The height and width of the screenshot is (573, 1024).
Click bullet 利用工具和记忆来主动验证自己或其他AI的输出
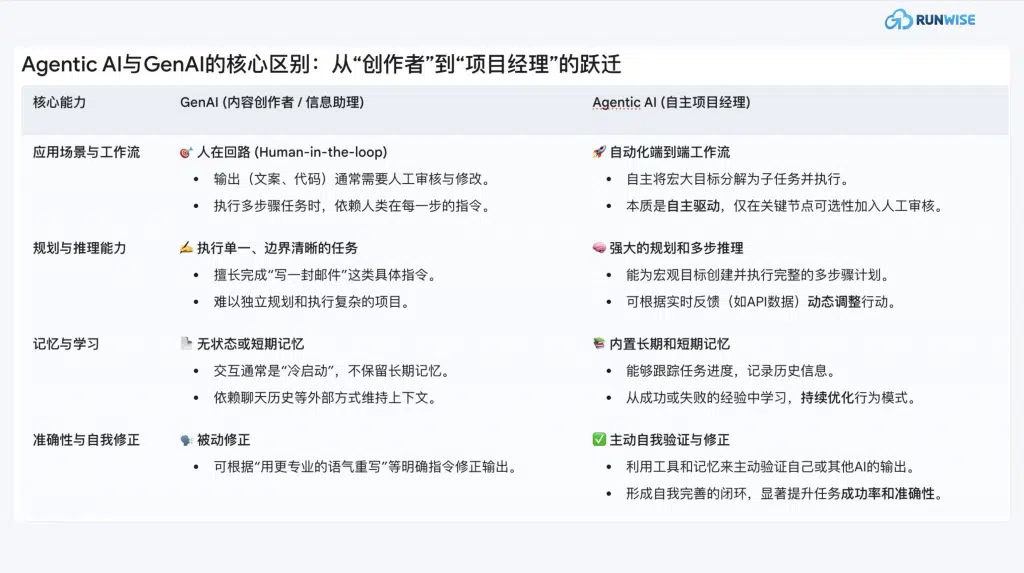click(773, 467)
